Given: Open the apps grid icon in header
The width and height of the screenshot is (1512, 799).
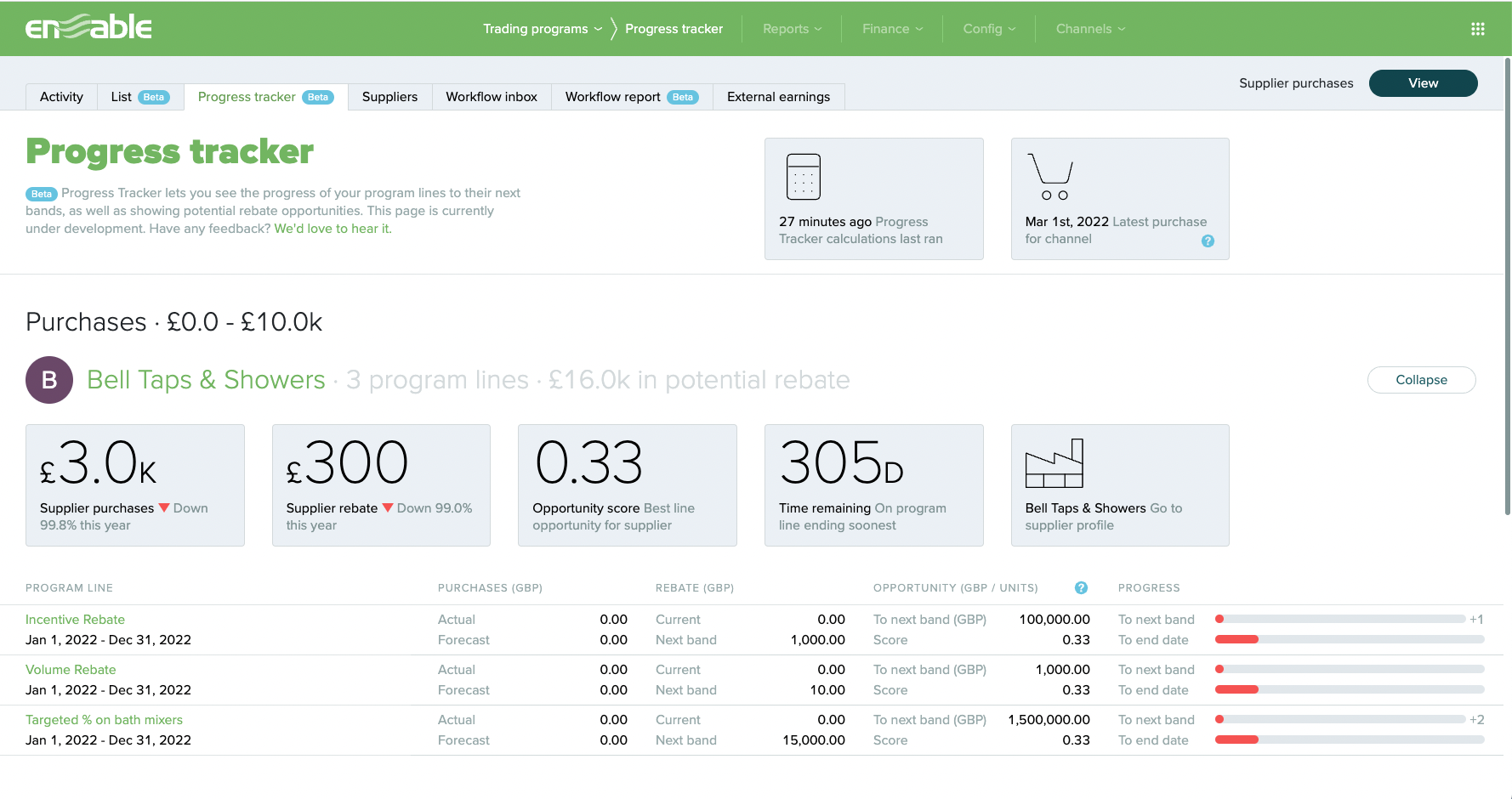Looking at the screenshot, I should point(1477,29).
